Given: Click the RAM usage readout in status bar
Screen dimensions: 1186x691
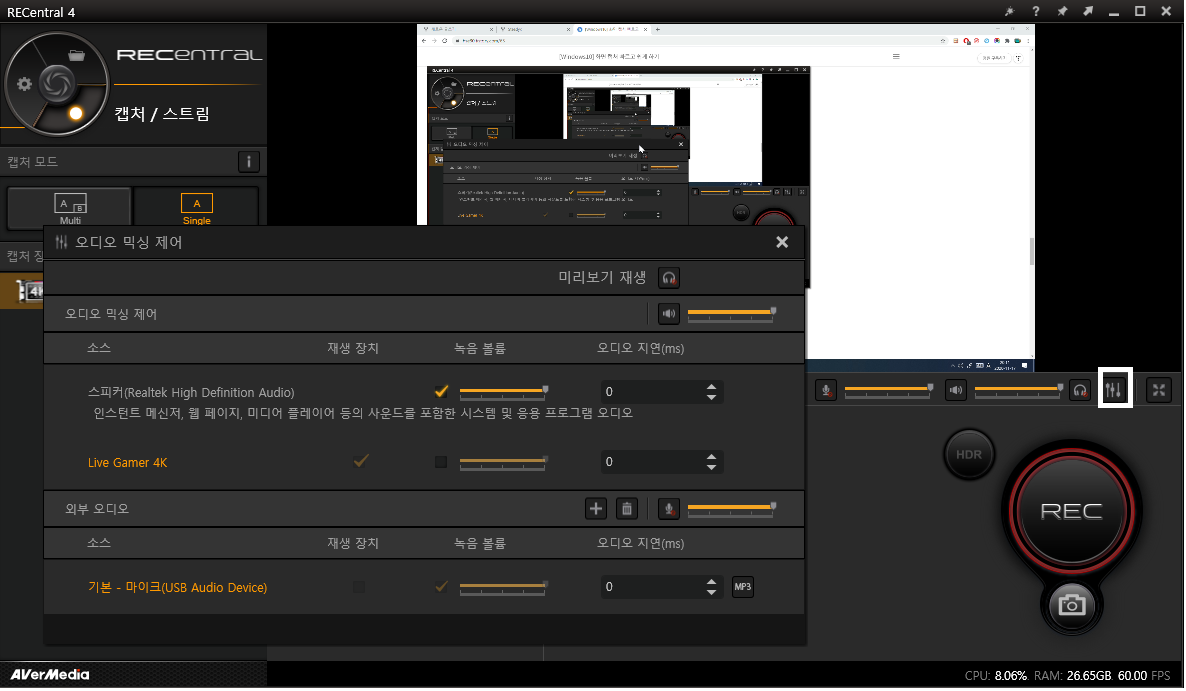Looking at the screenshot, I should point(1073,676).
